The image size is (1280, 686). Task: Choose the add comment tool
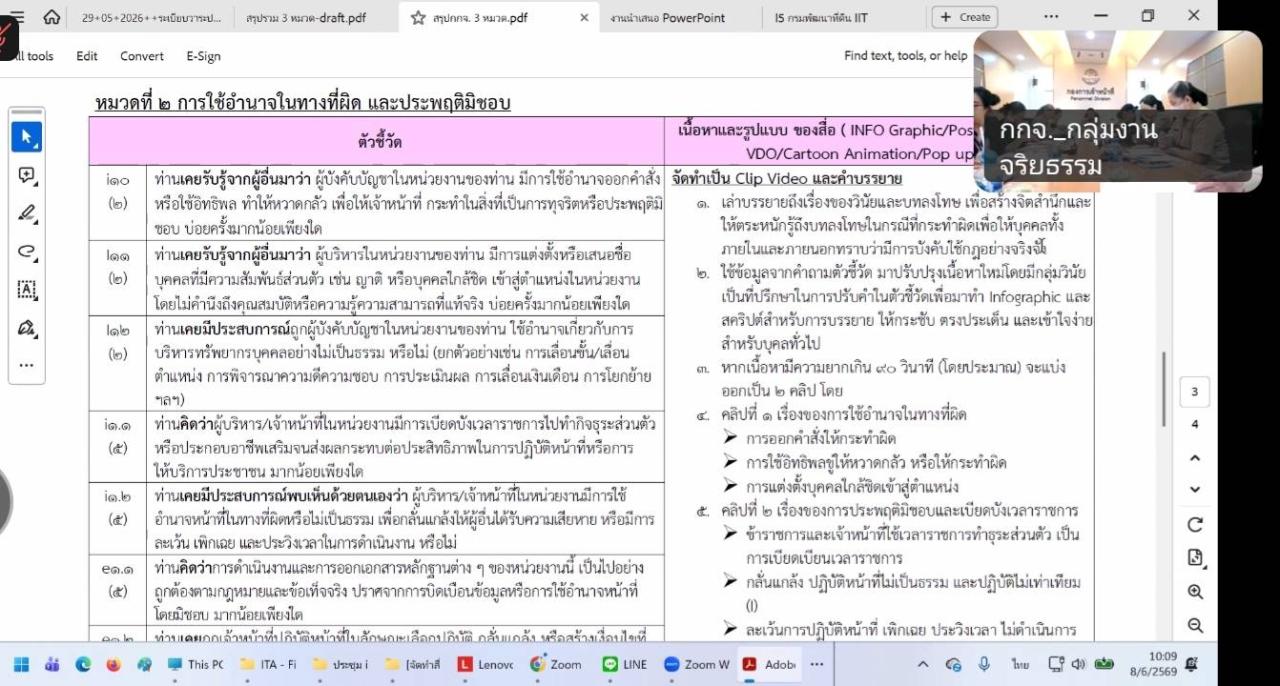click(x=27, y=175)
